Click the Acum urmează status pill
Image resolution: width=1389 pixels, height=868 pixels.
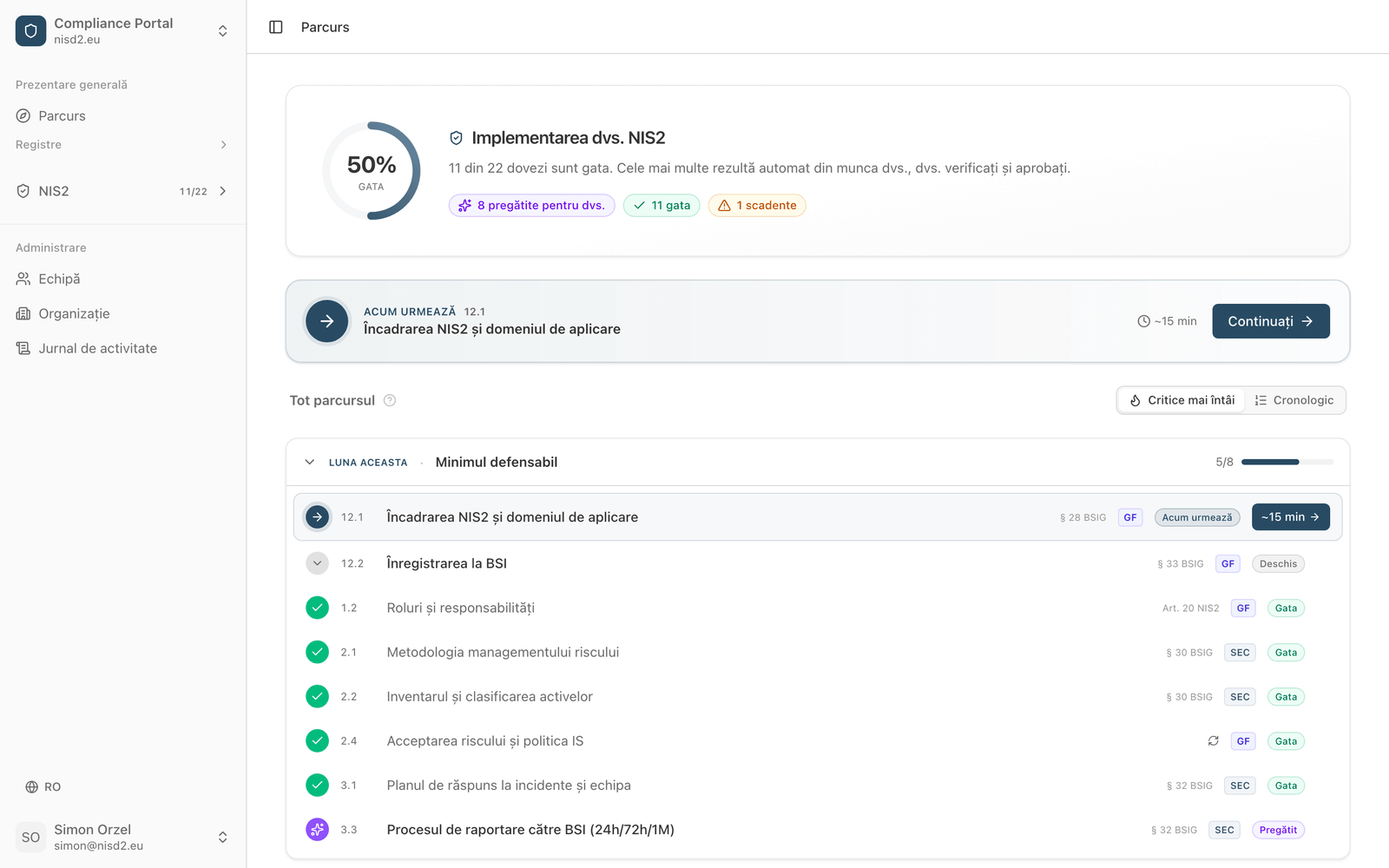click(1197, 517)
